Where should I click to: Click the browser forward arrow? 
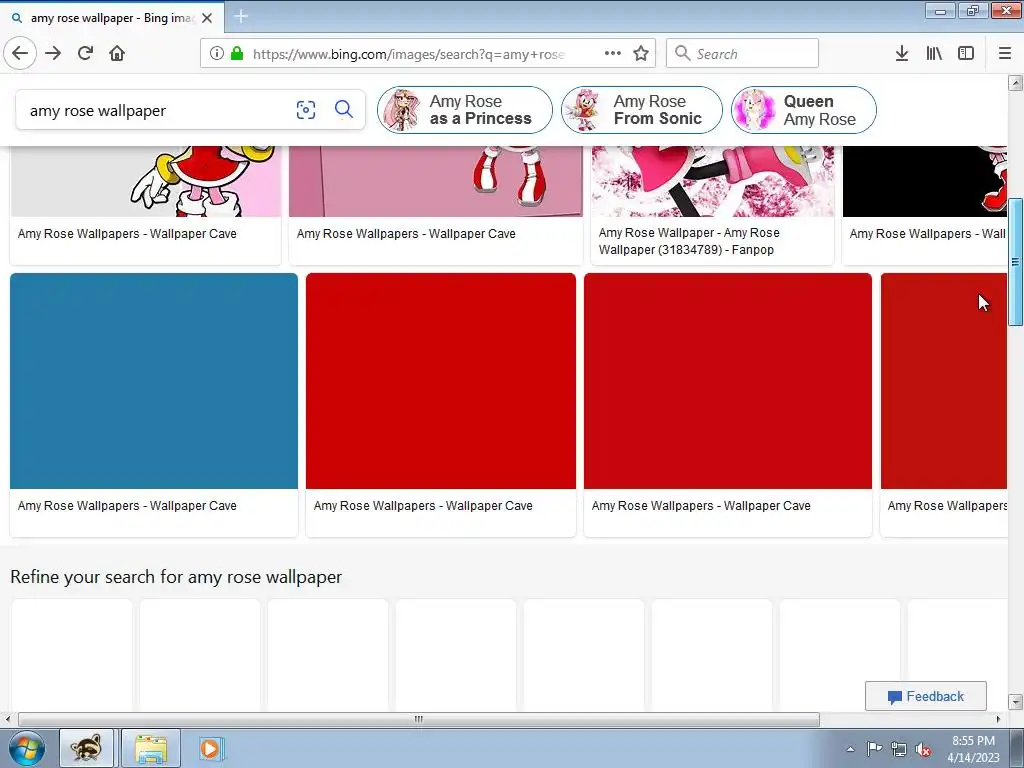click(x=53, y=53)
